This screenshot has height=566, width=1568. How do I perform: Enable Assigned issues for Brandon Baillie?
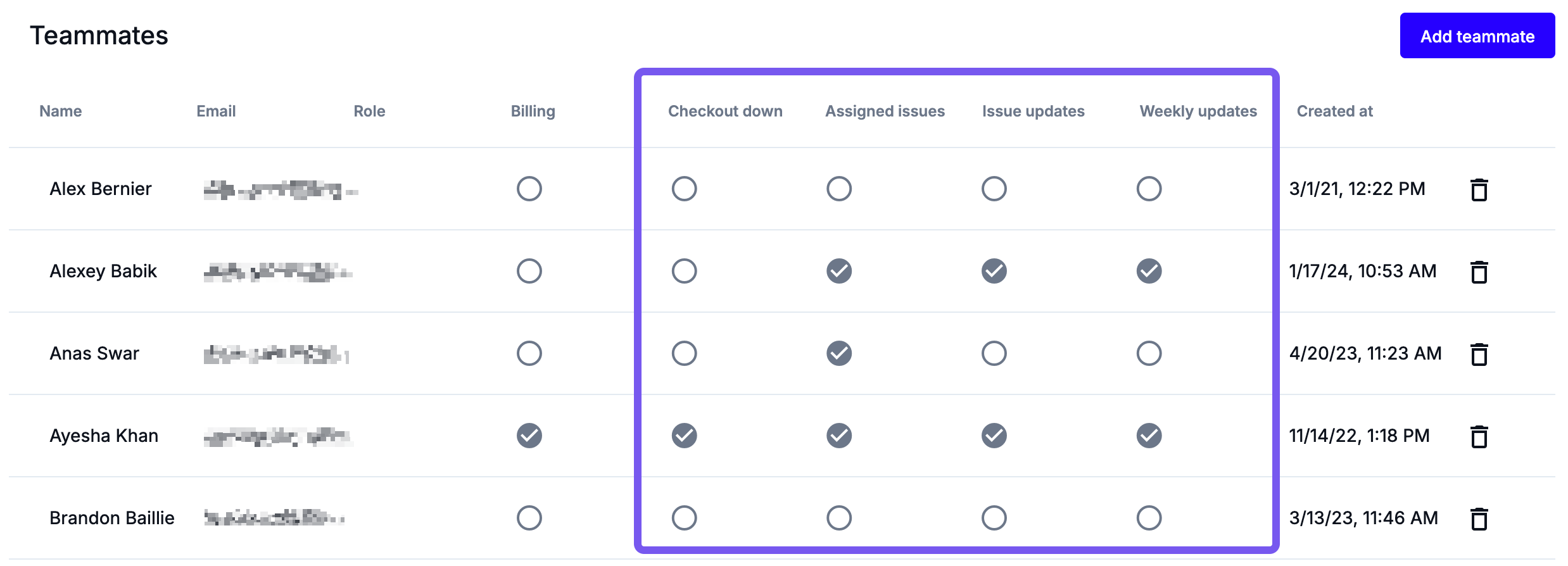coord(839,518)
